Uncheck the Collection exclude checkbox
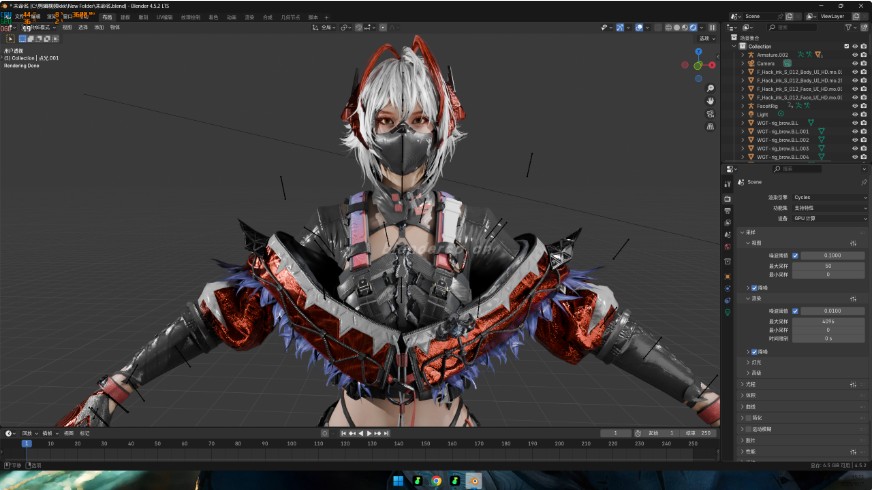 [x=846, y=46]
